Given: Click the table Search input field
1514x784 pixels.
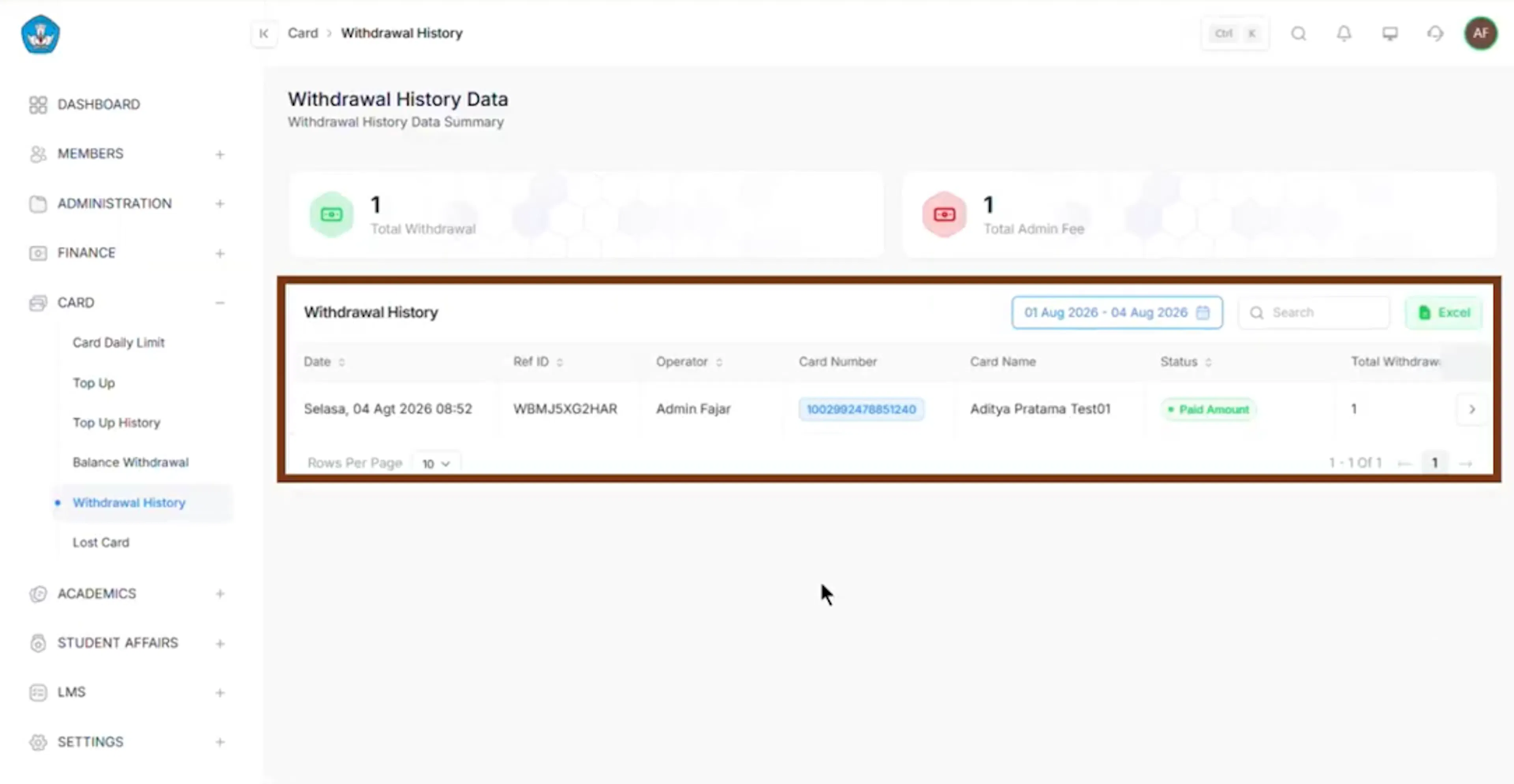Looking at the screenshot, I should tap(1314, 313).
